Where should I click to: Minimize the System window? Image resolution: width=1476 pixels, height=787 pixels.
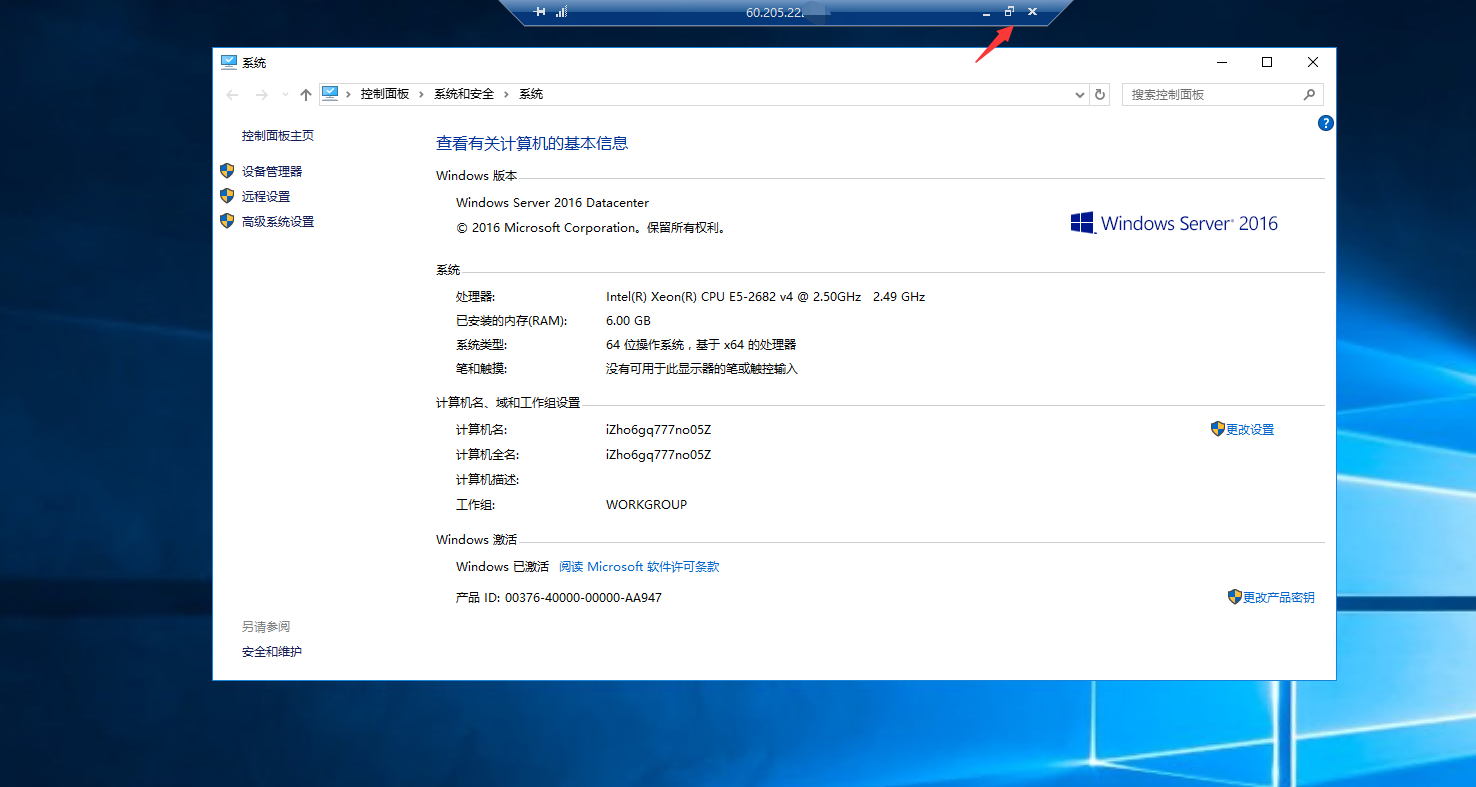1221,62
